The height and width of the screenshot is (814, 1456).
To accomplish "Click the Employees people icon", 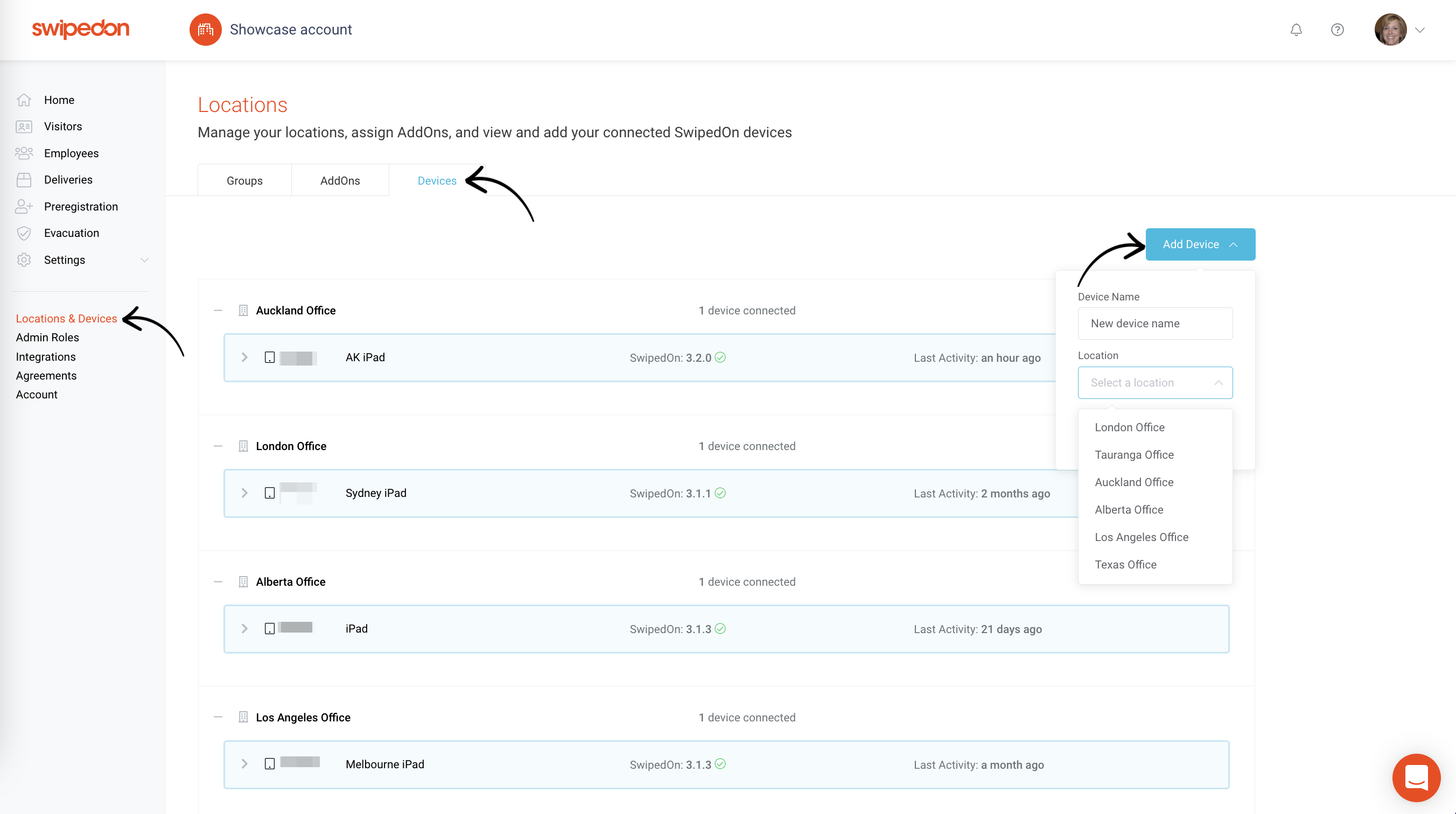I will pos(24,153).
